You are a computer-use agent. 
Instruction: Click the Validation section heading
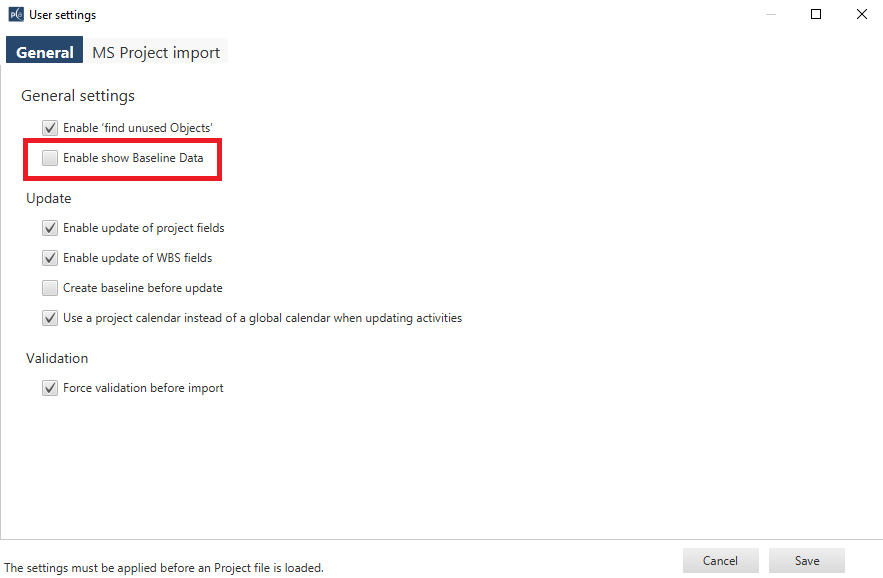click(x=57, y=358)
